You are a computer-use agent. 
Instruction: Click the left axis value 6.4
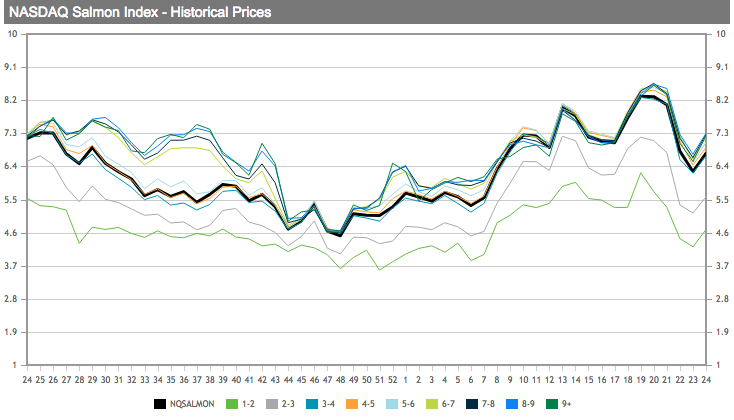(x=10, y=166)
